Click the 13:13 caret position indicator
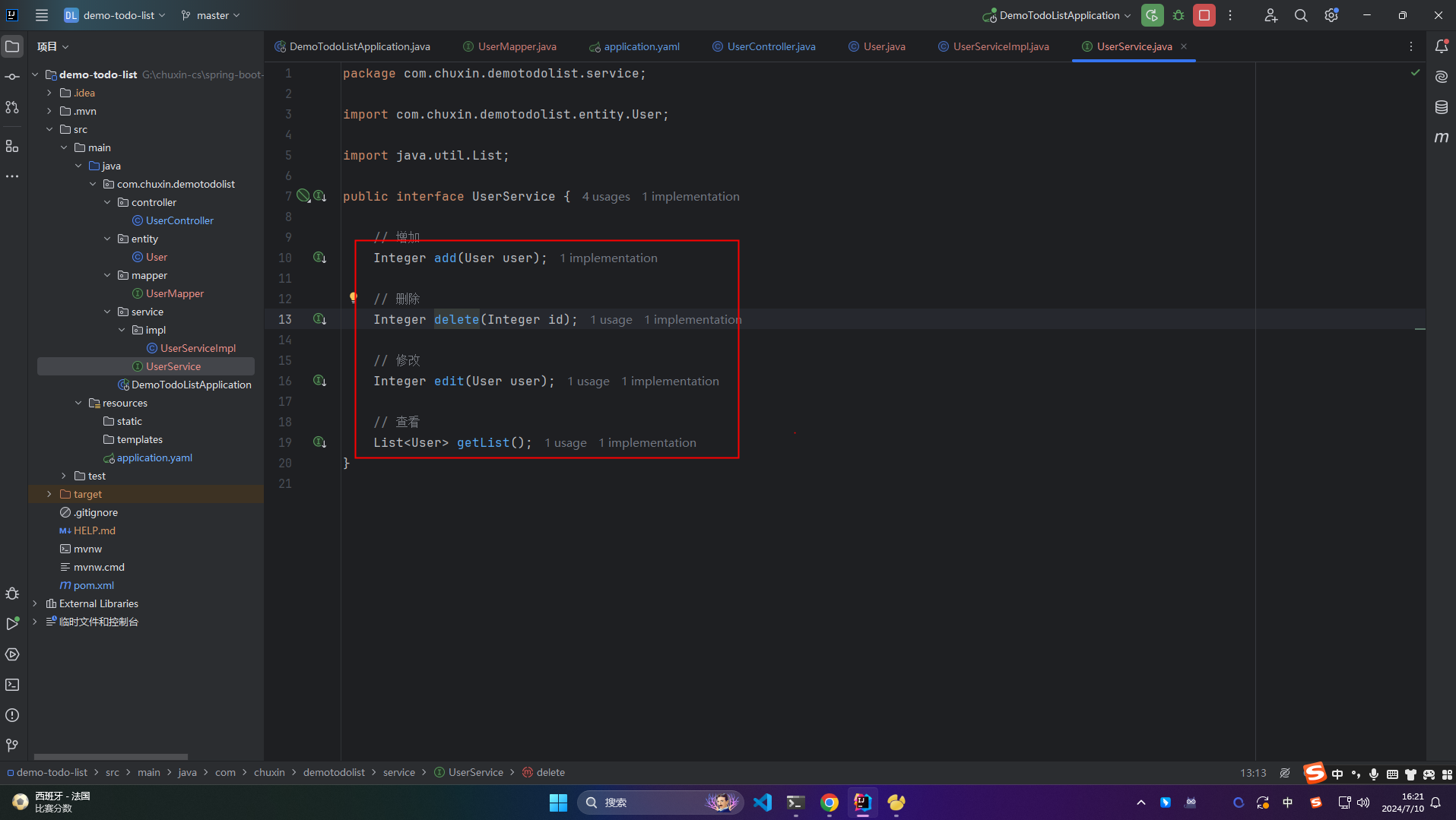Image resolution: width=1456 pixels, height=820 pixels. [1253, 772]
